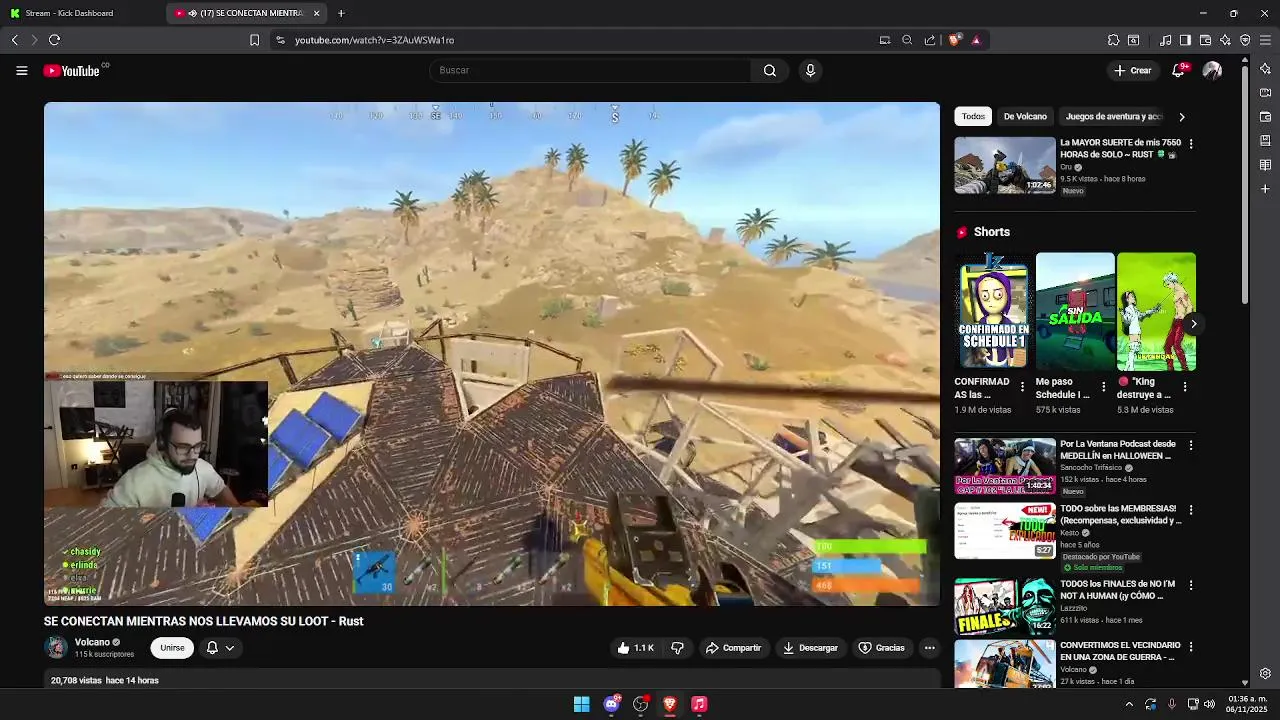Click the zoom magnifier in address bar
The image size is (1280, 720).
(x=907, y=40)
